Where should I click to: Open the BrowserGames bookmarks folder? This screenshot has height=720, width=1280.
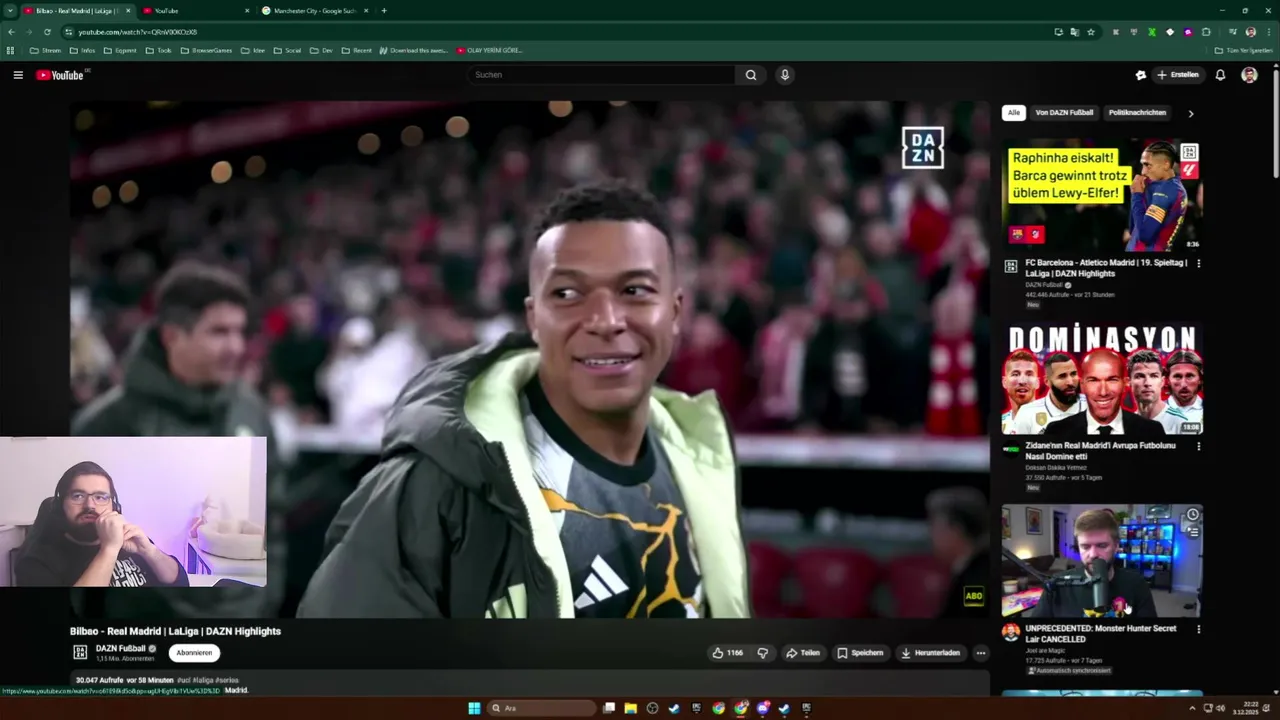coord(206,50)
